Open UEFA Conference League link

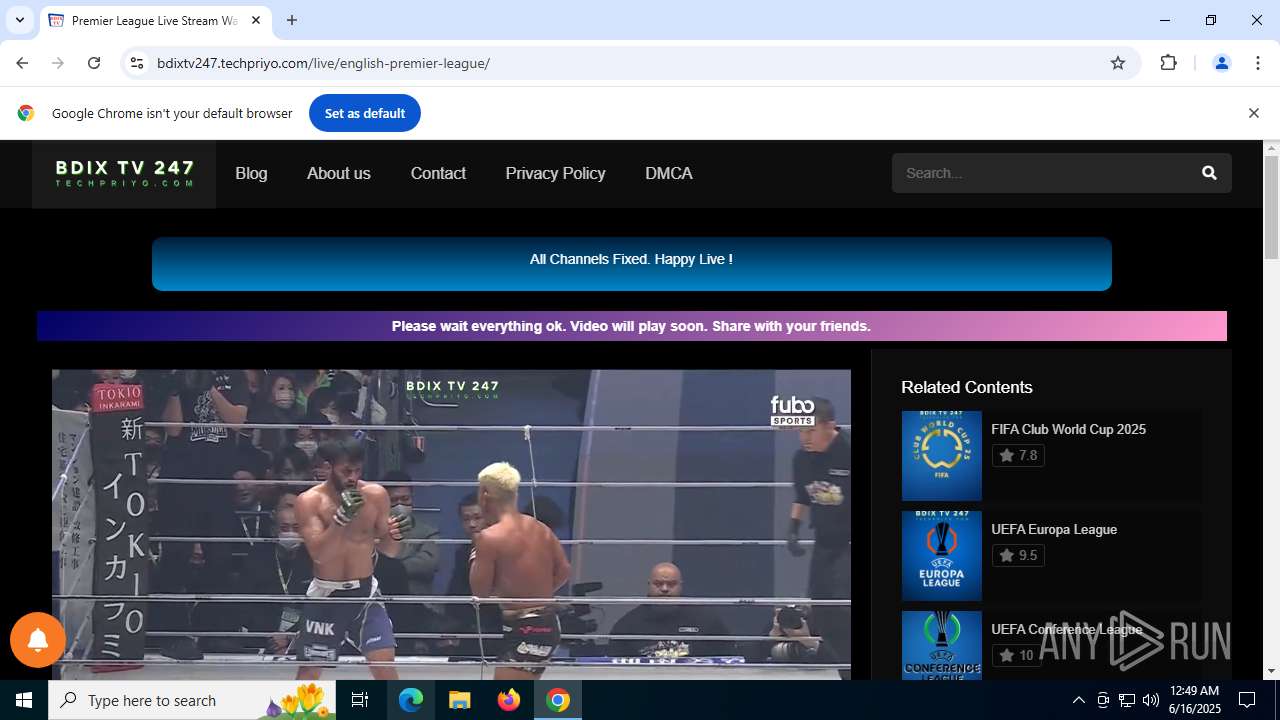tap(1066, 629)
